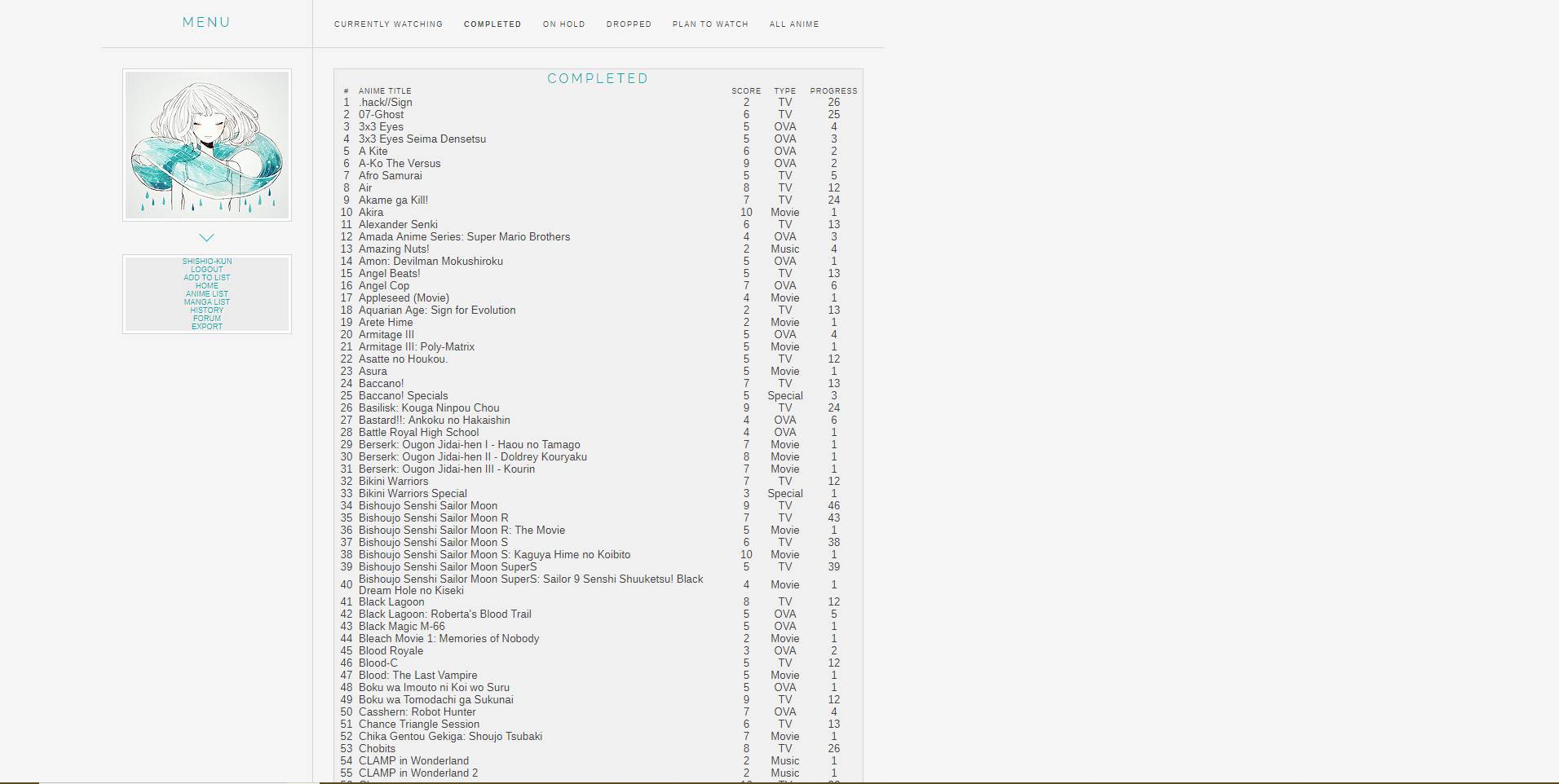Open the Akira anime entry
The height and width of the screenshot is (784, 1559).
(371, 213)
